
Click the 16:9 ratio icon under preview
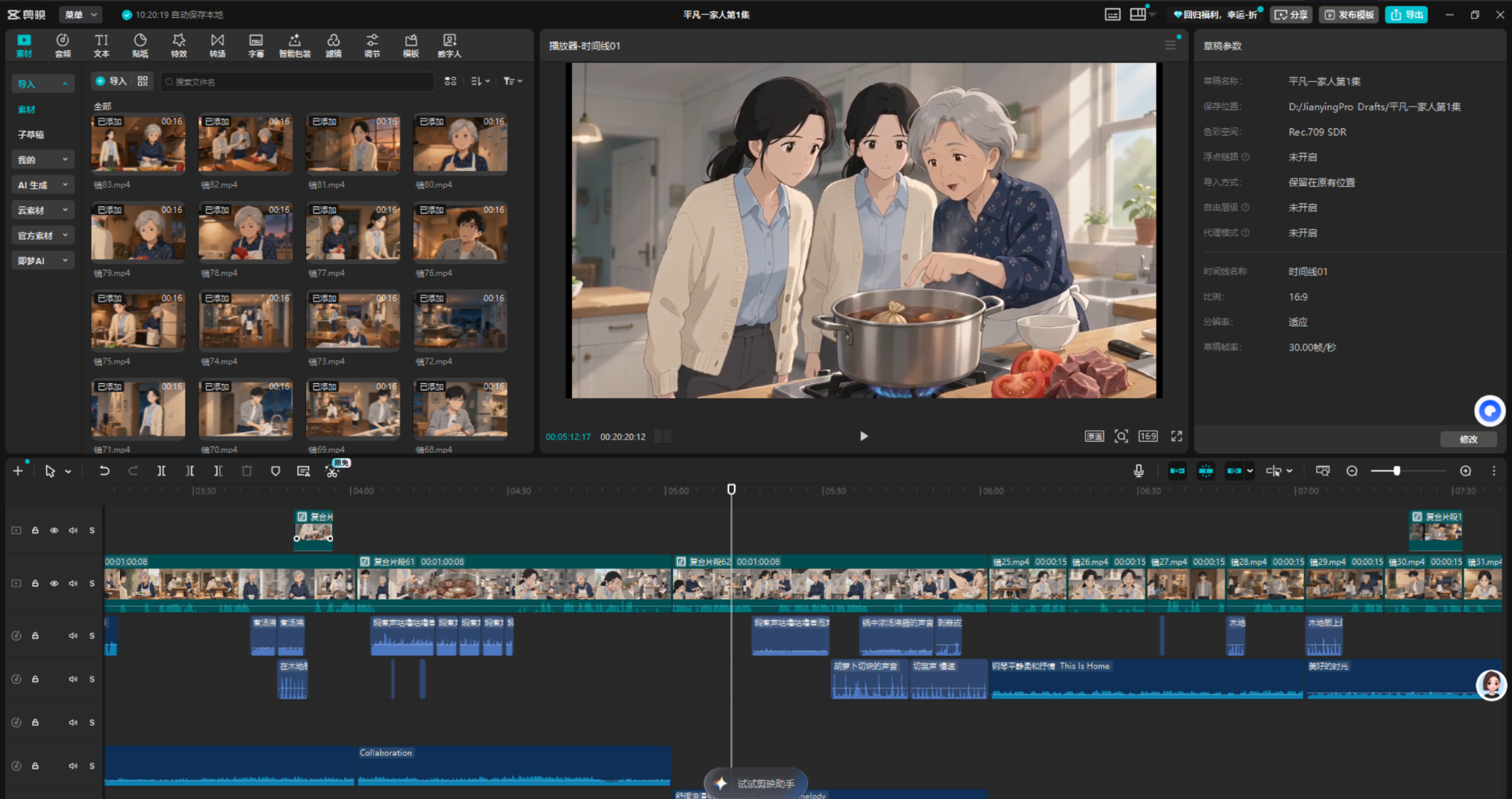1148,436
